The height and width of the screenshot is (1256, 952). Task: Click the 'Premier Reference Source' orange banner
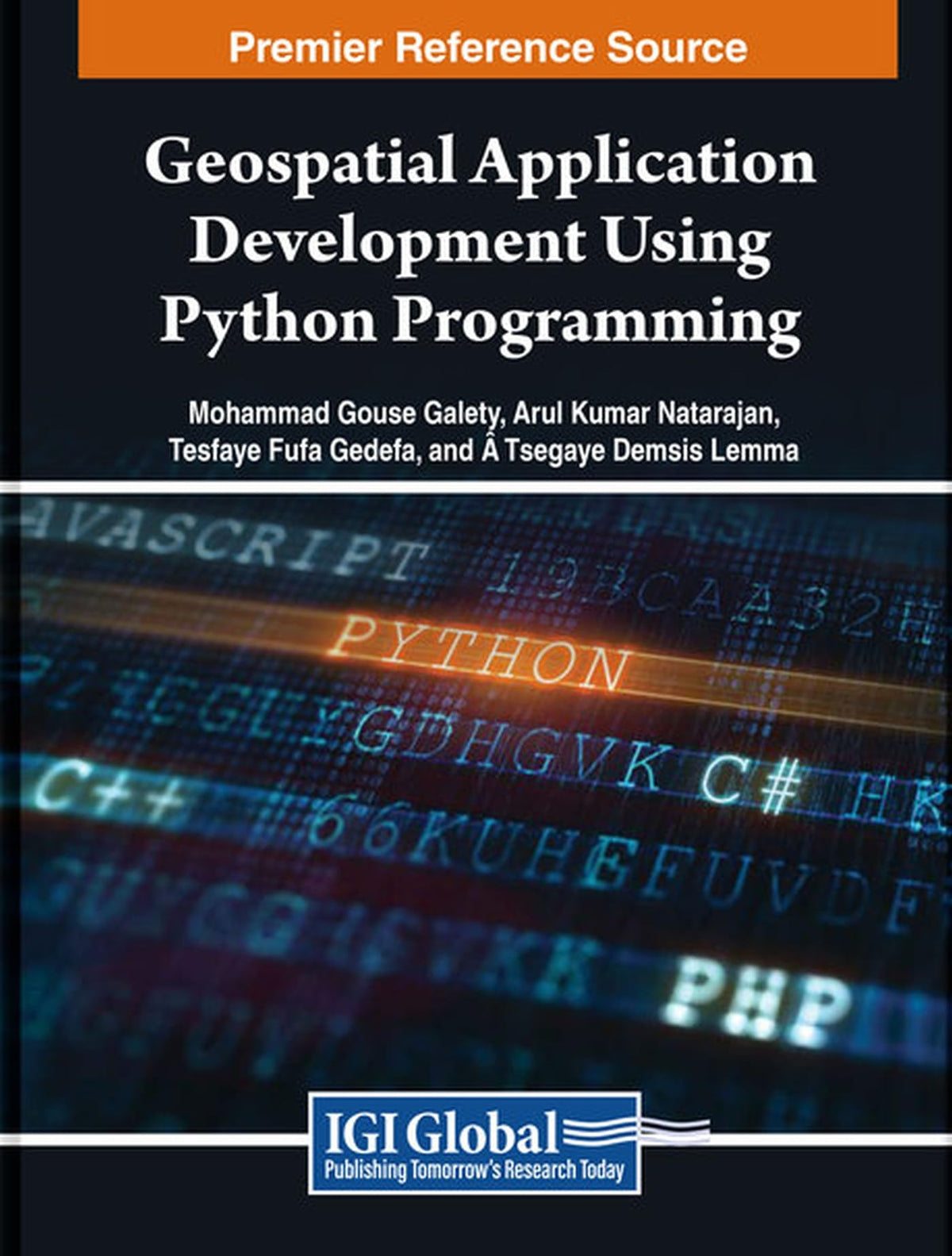coord(487,39)
